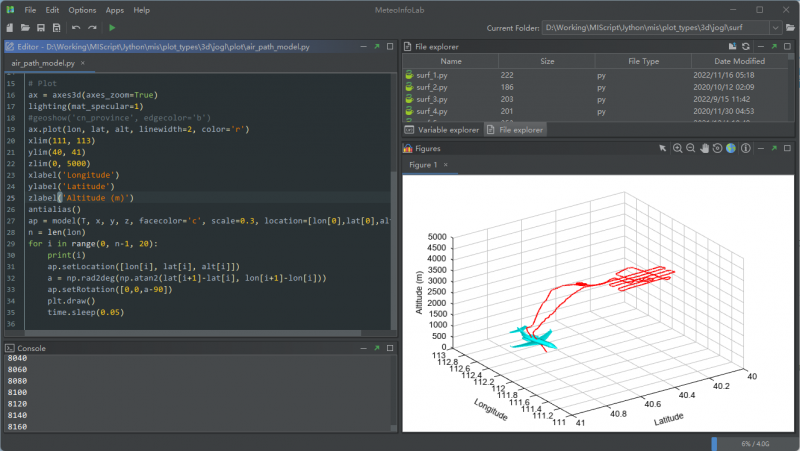800x451 pixels.
Task: Click the New File toolbar icon
Action: [x=9, y=28]
